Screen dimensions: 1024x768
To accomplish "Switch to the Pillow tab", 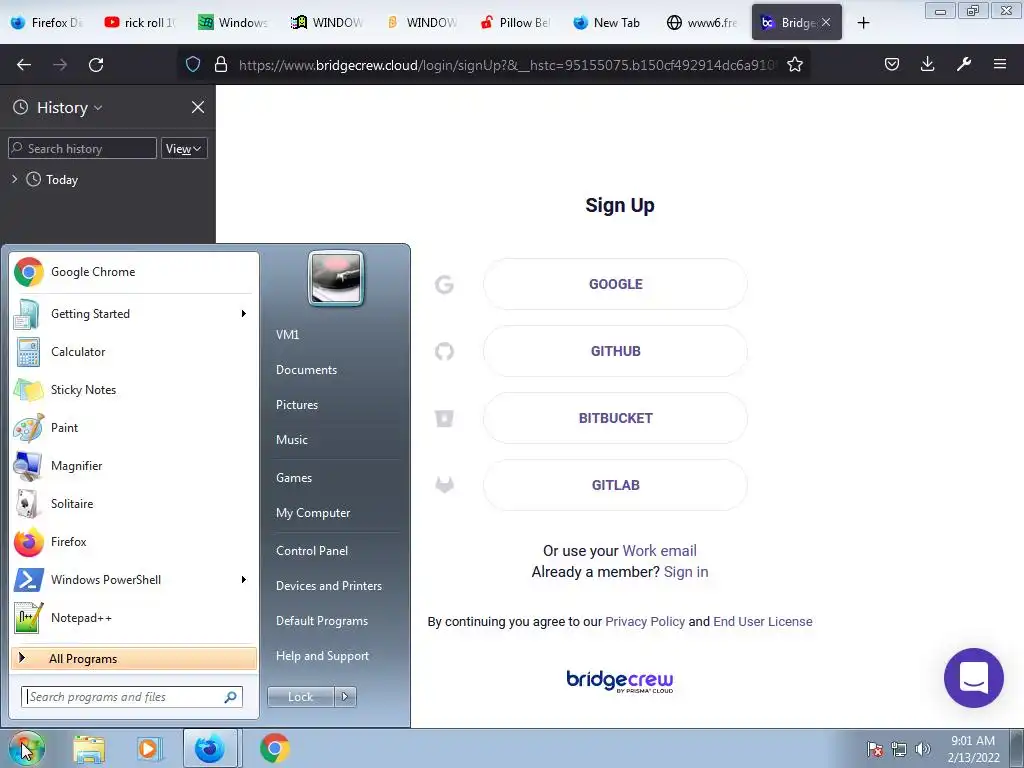I will tap(515, 22).
